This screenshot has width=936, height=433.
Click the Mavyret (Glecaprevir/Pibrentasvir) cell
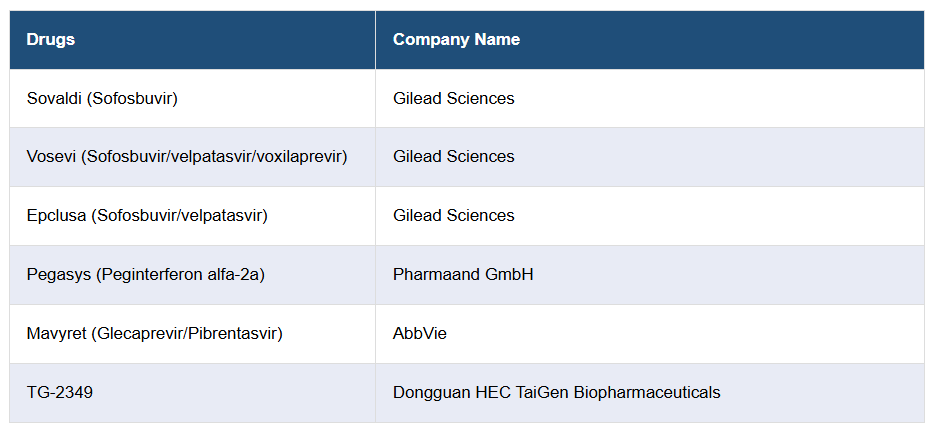tap(154, 333)
